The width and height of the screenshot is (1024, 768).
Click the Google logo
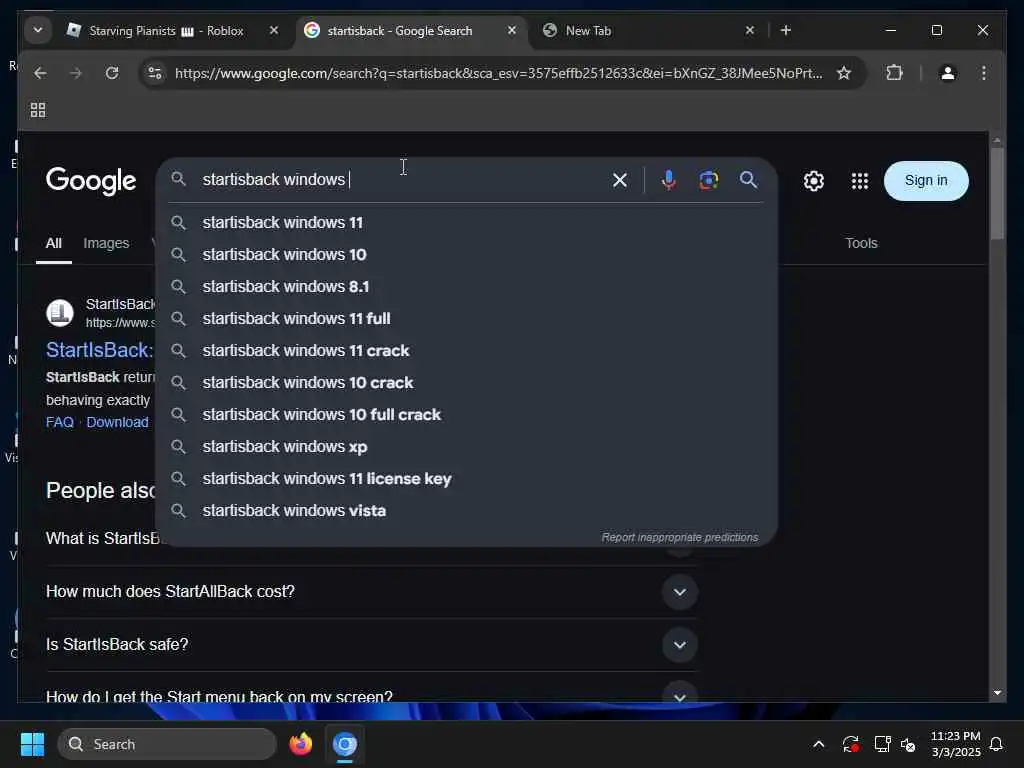coord(91,180)
